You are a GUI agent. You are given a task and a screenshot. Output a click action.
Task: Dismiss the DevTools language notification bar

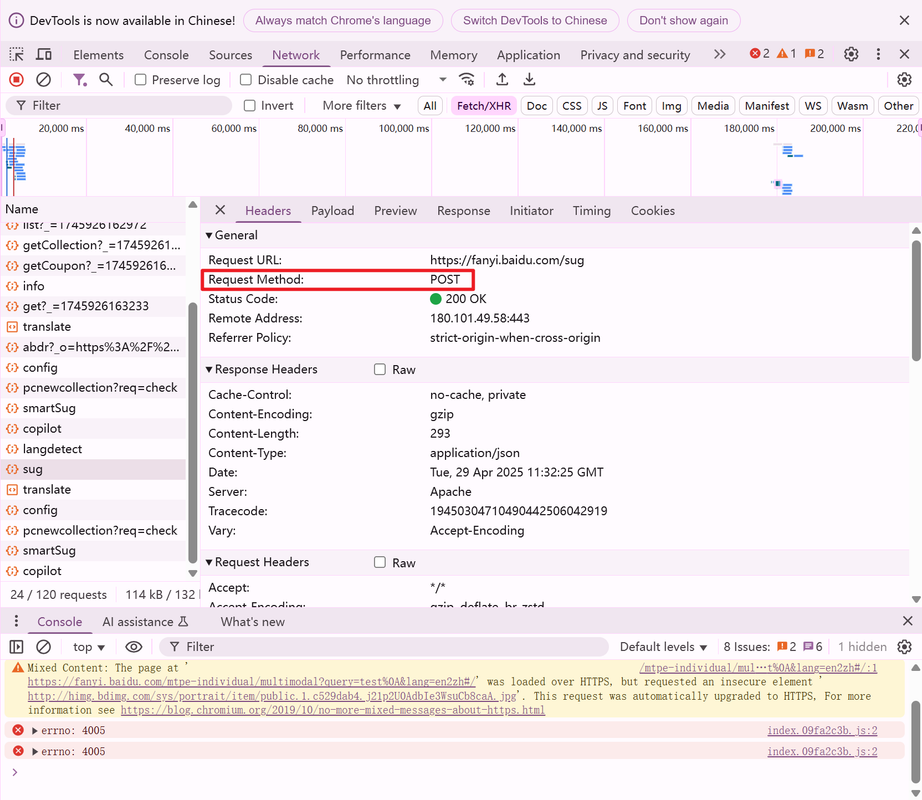[904, 21]
